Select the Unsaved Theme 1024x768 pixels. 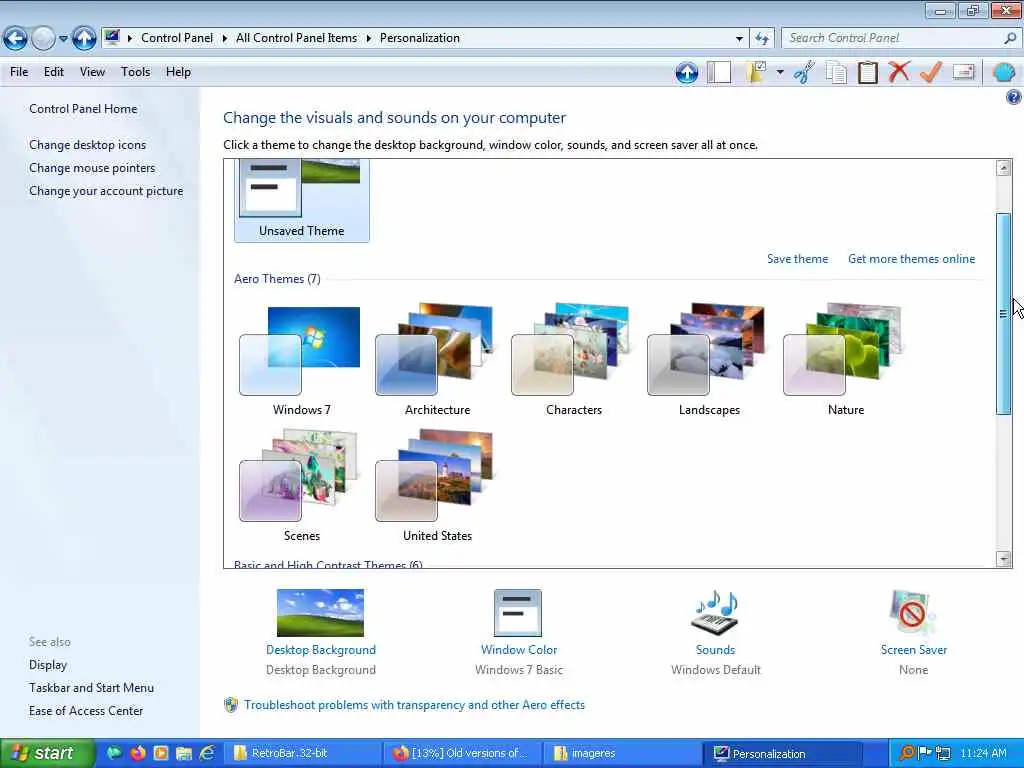pyautogui.click(x=302, y=200)
